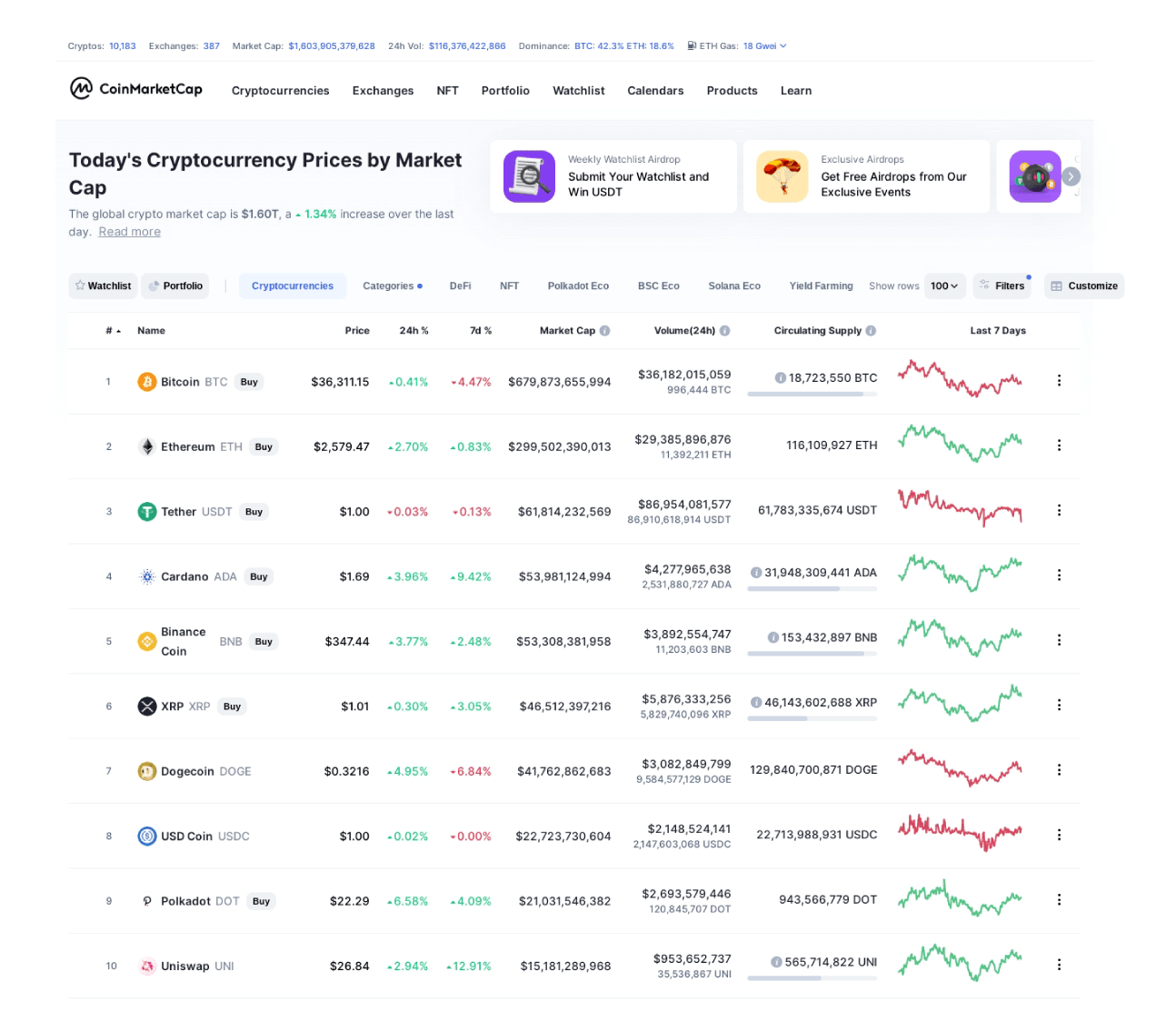Click the USD Coin icon
Screen dimensions: 1176x1022
click(x=146, y=836)
